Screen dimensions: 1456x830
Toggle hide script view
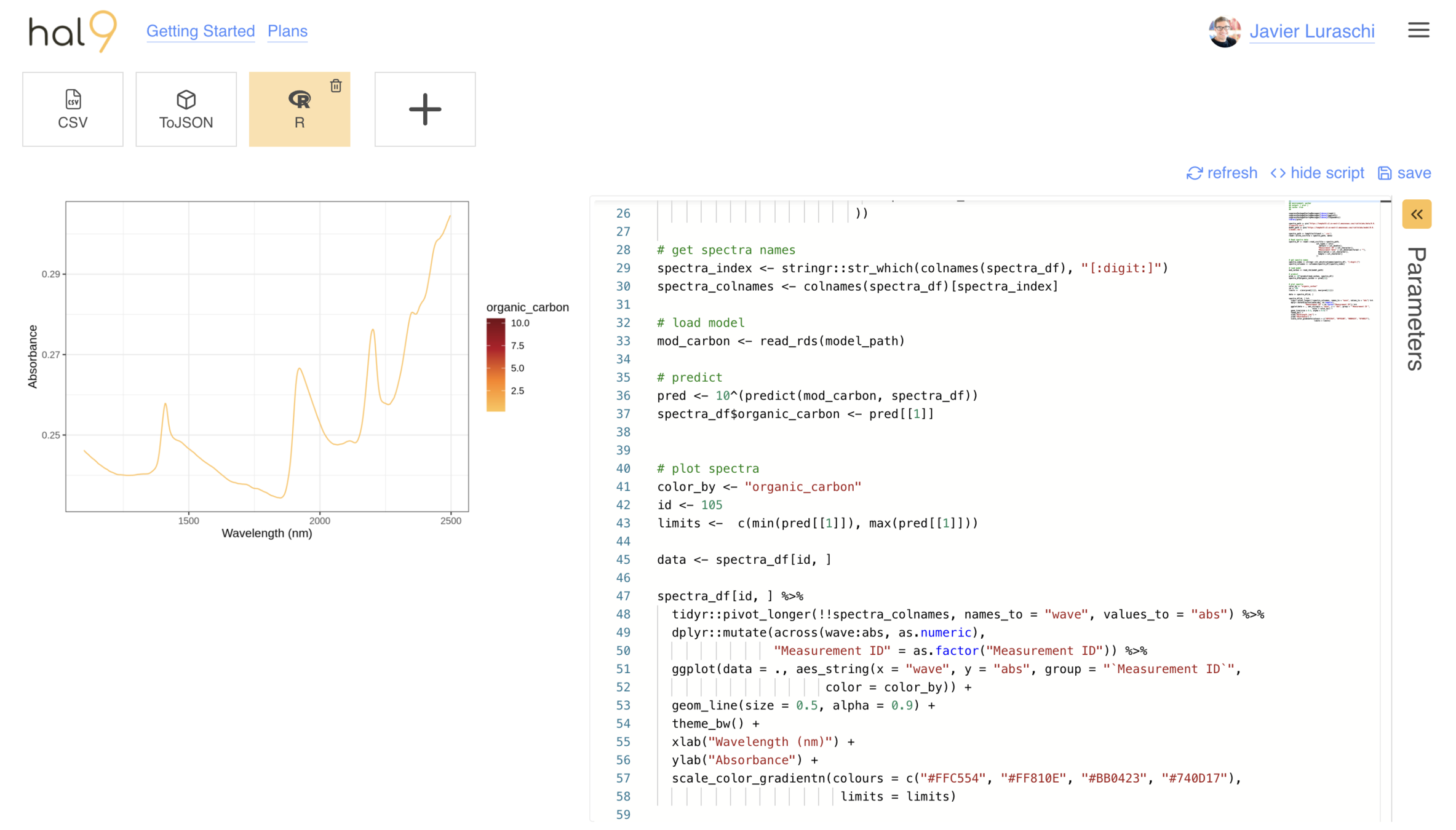[x=1317, y=173]
